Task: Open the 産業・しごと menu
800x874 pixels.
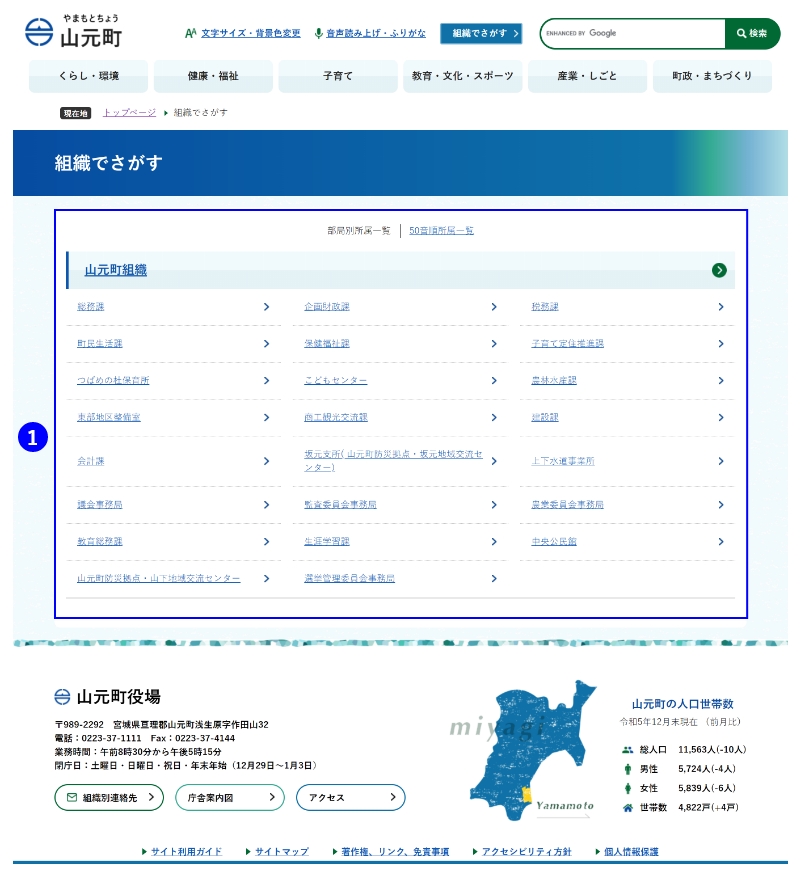Action: point(587,76)
